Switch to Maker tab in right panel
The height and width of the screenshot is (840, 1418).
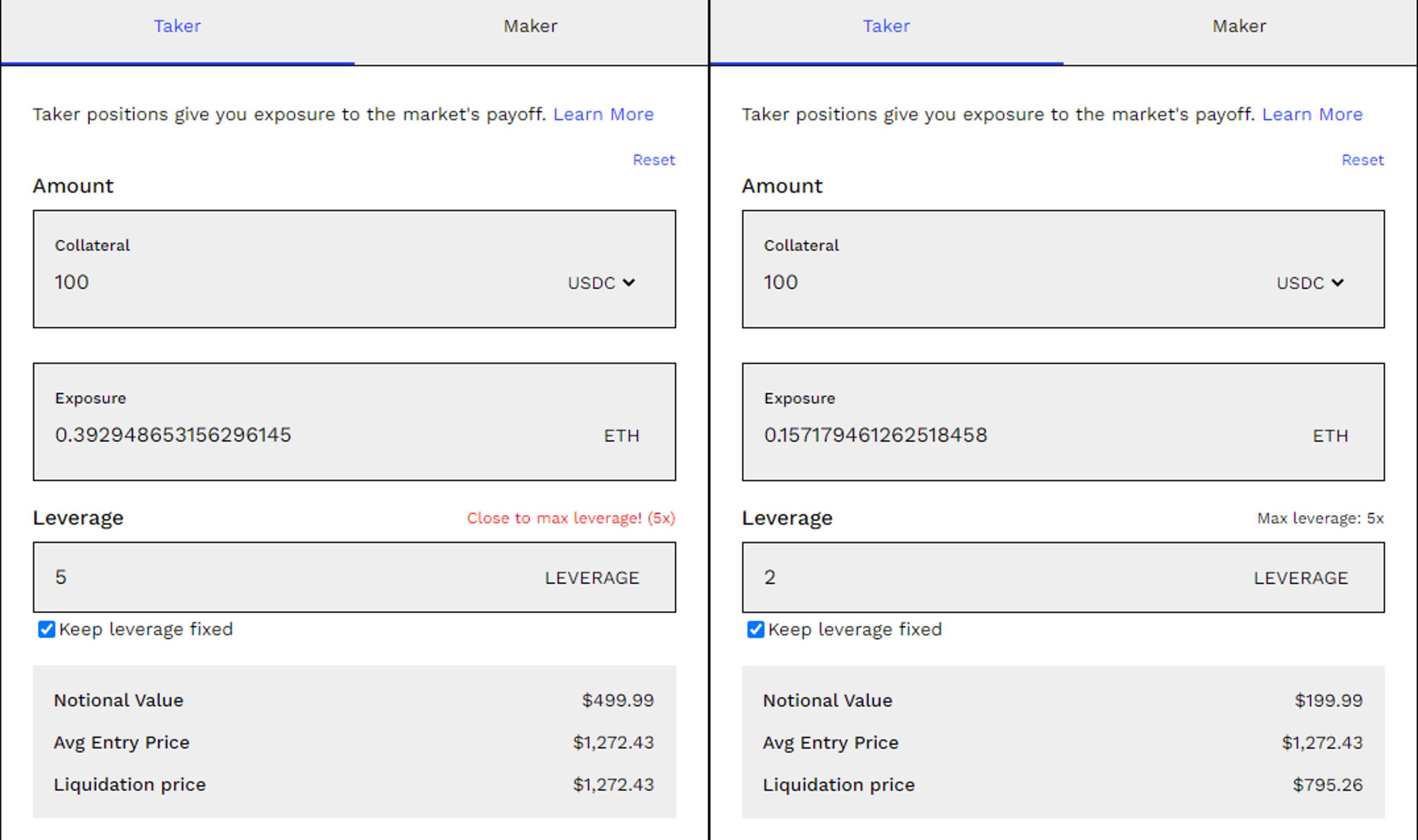[1239, 26]
